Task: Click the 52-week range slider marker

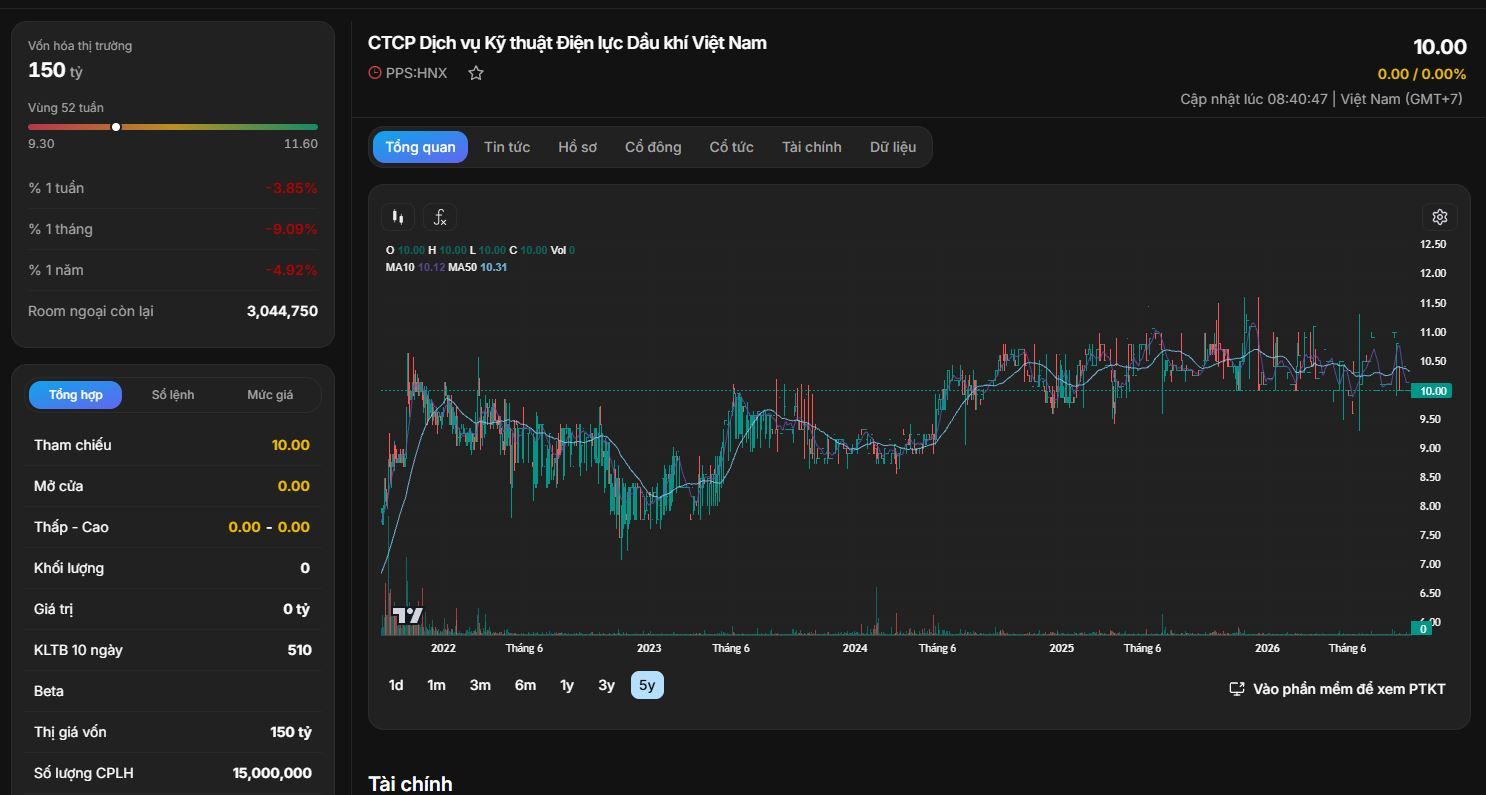Action: pyautogui.click(x=116, y=127)
